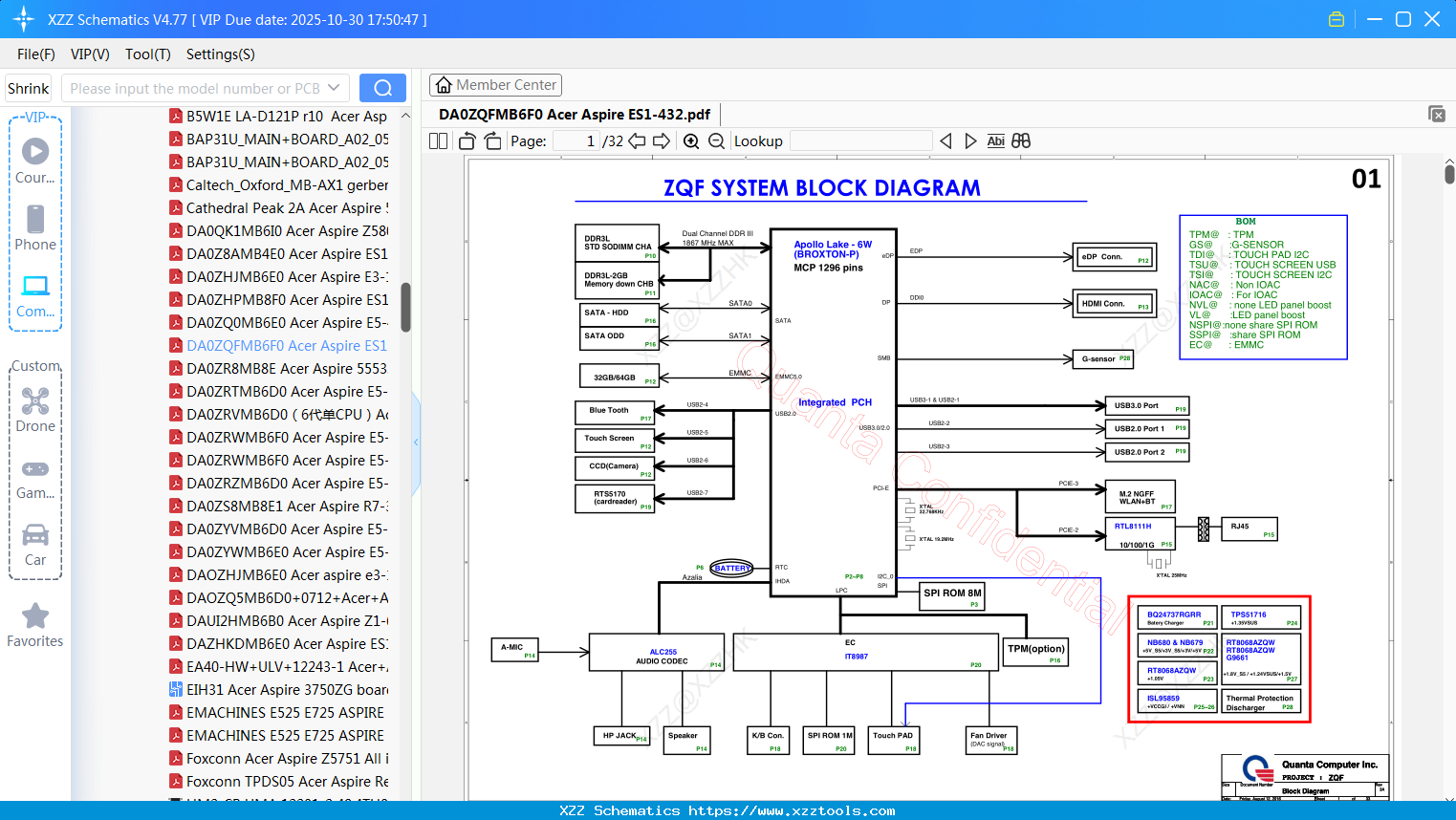Screen dimensions: 1456x820
Task: Zoom in on the schematic
Action: coord(691,141)
